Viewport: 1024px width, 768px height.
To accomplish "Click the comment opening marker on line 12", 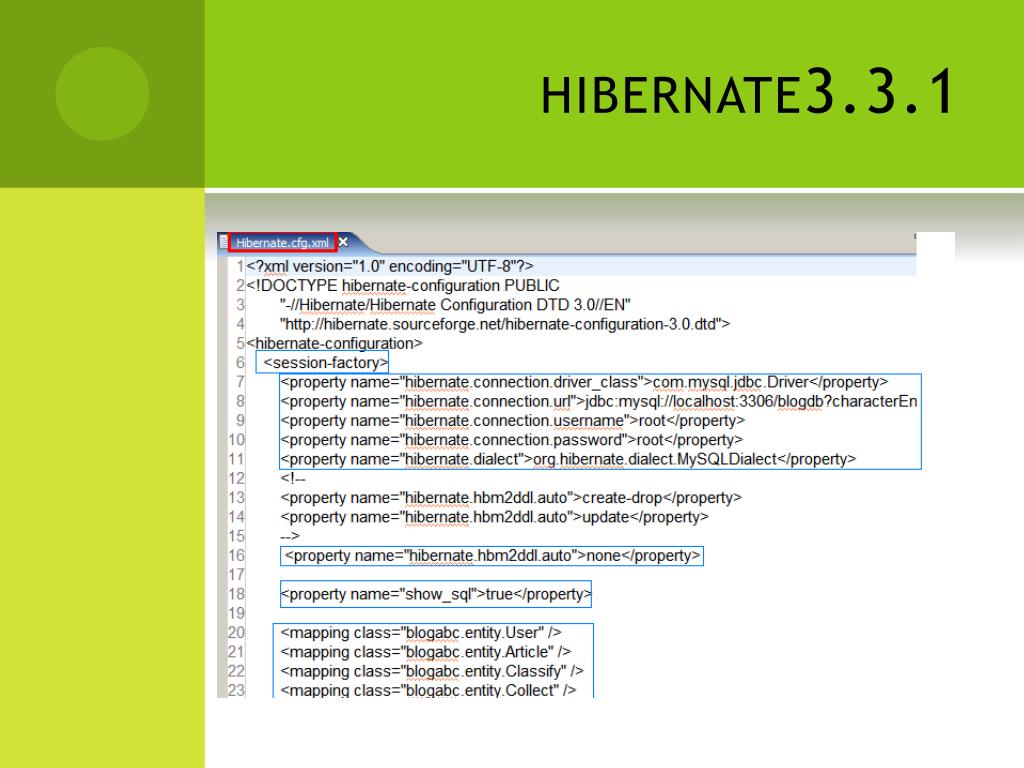I will (x=293, y=478).
